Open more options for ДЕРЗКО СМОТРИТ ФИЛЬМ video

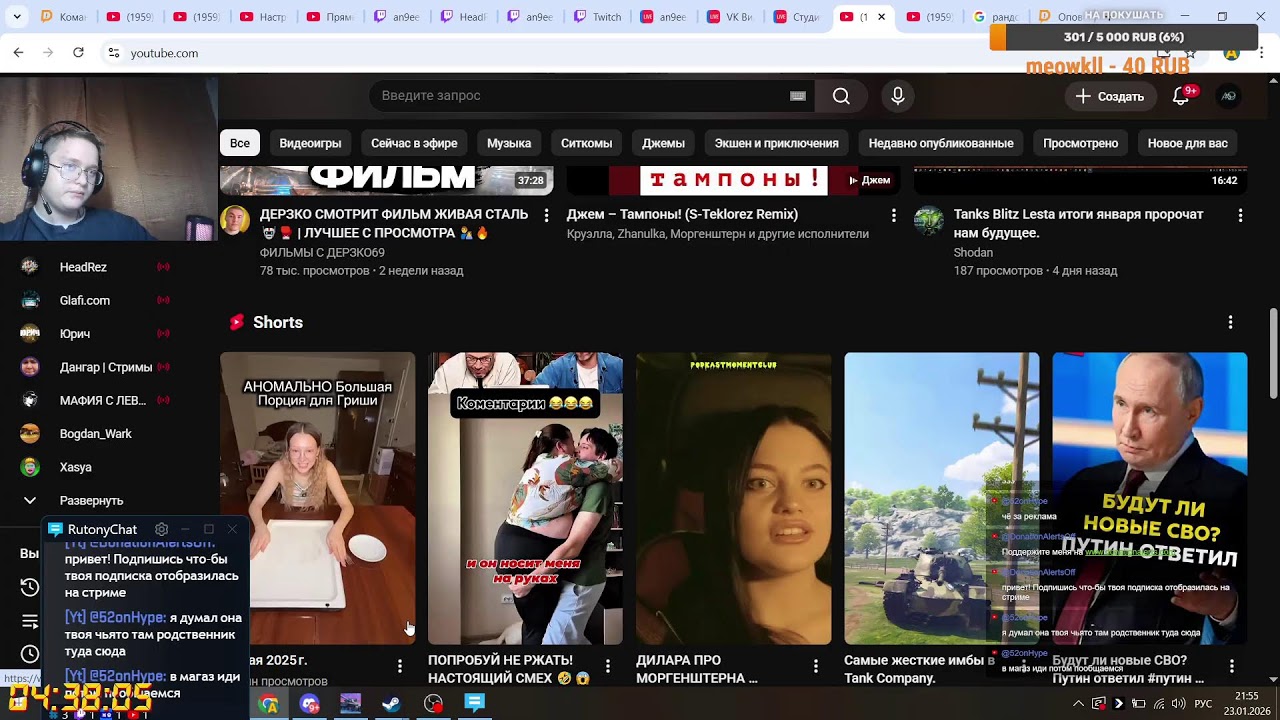click(546, 215)
